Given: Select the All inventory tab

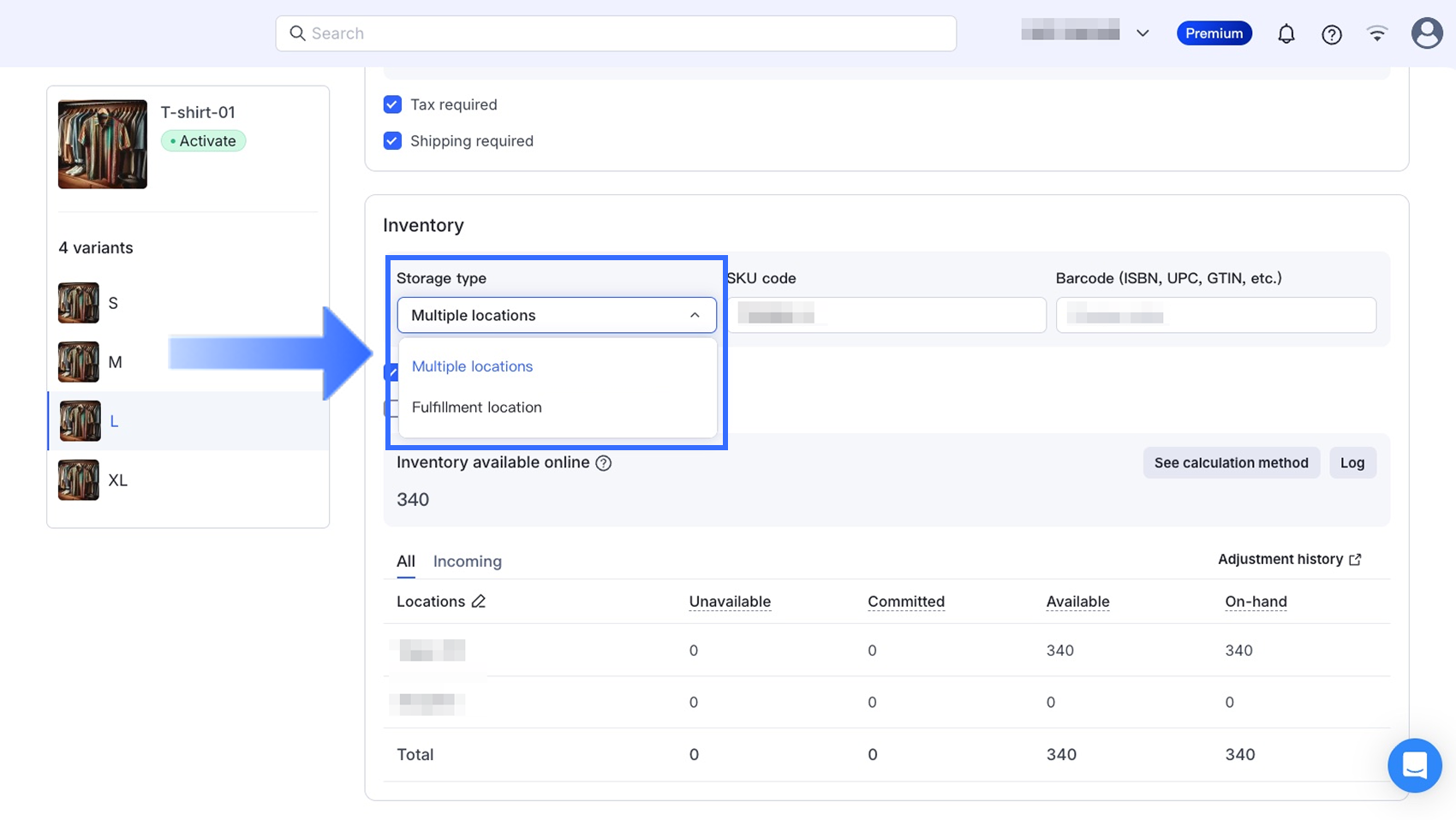Looking at the screenshot, I should (x=405, y=562).
